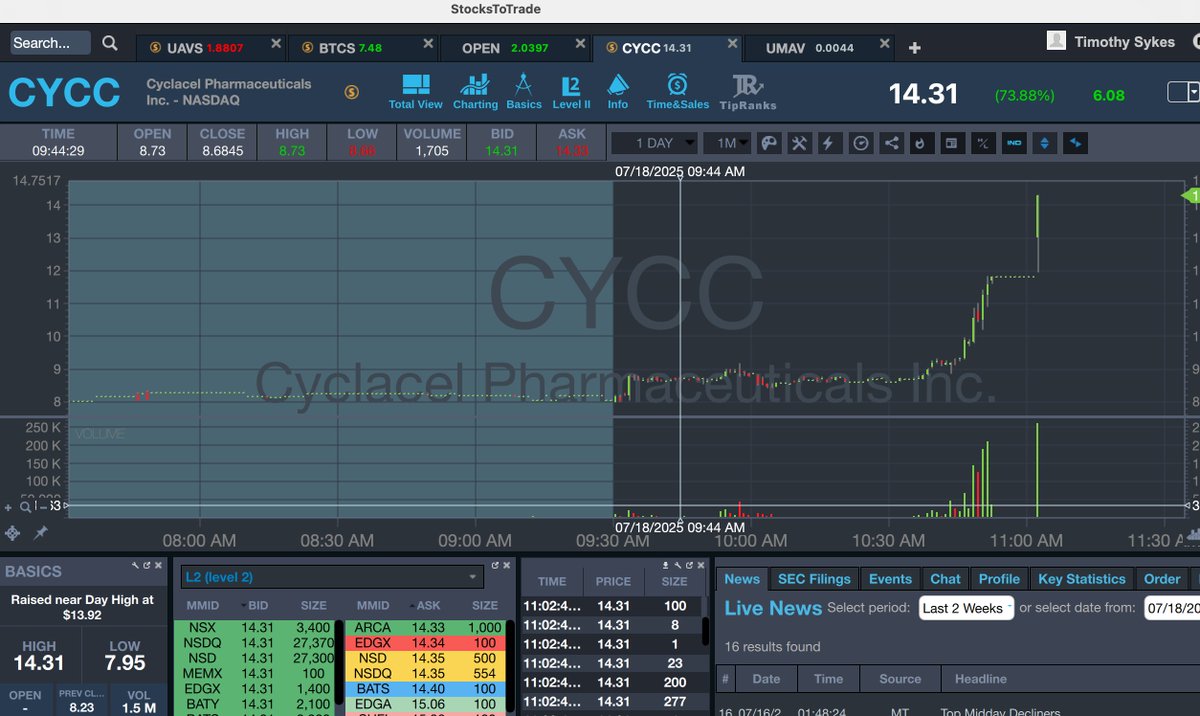Close the BTCS ticker tab
1200x716 pixels.
[x=428, y=45]
